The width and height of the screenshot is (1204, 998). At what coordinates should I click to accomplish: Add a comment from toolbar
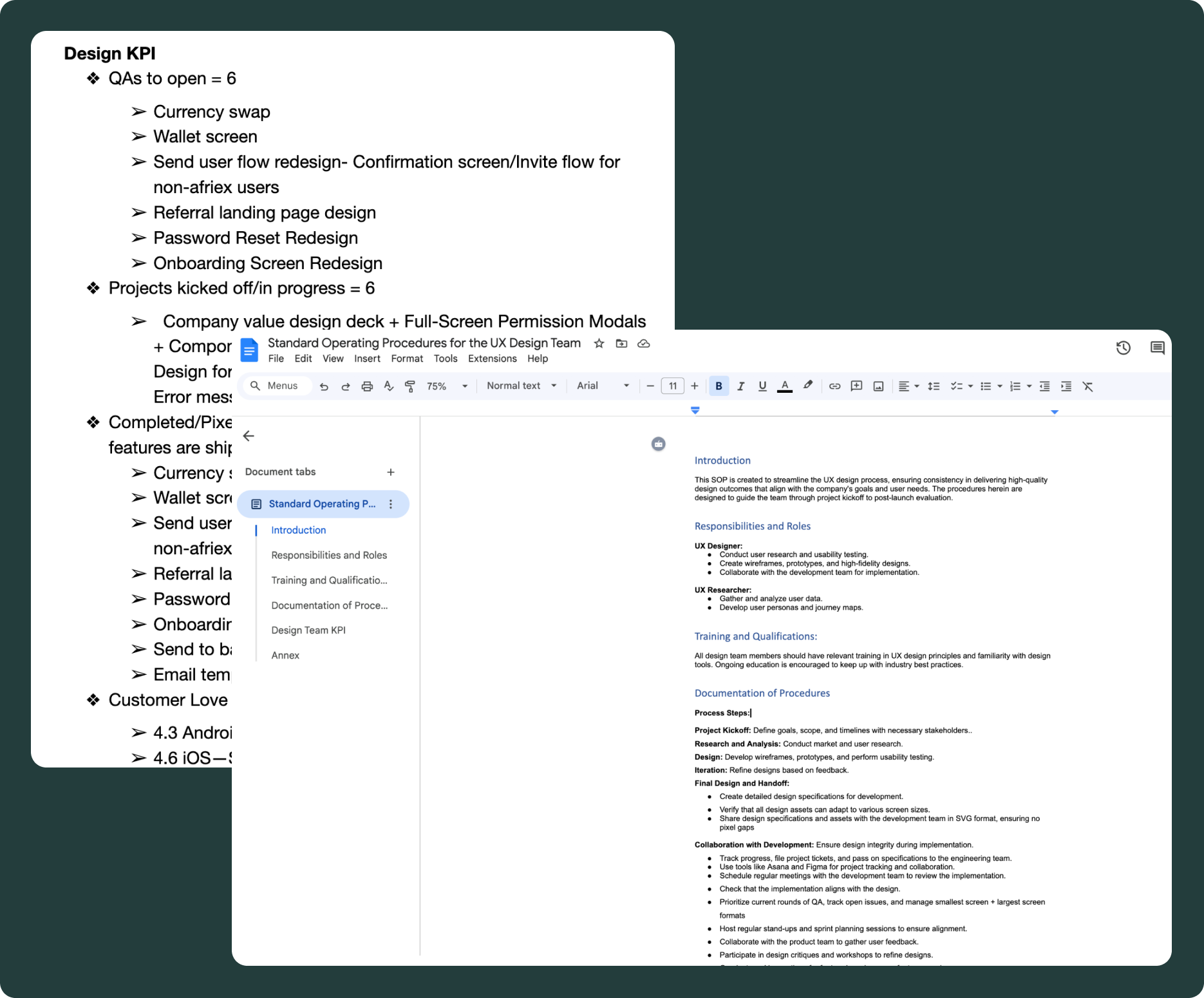[856, 386]
